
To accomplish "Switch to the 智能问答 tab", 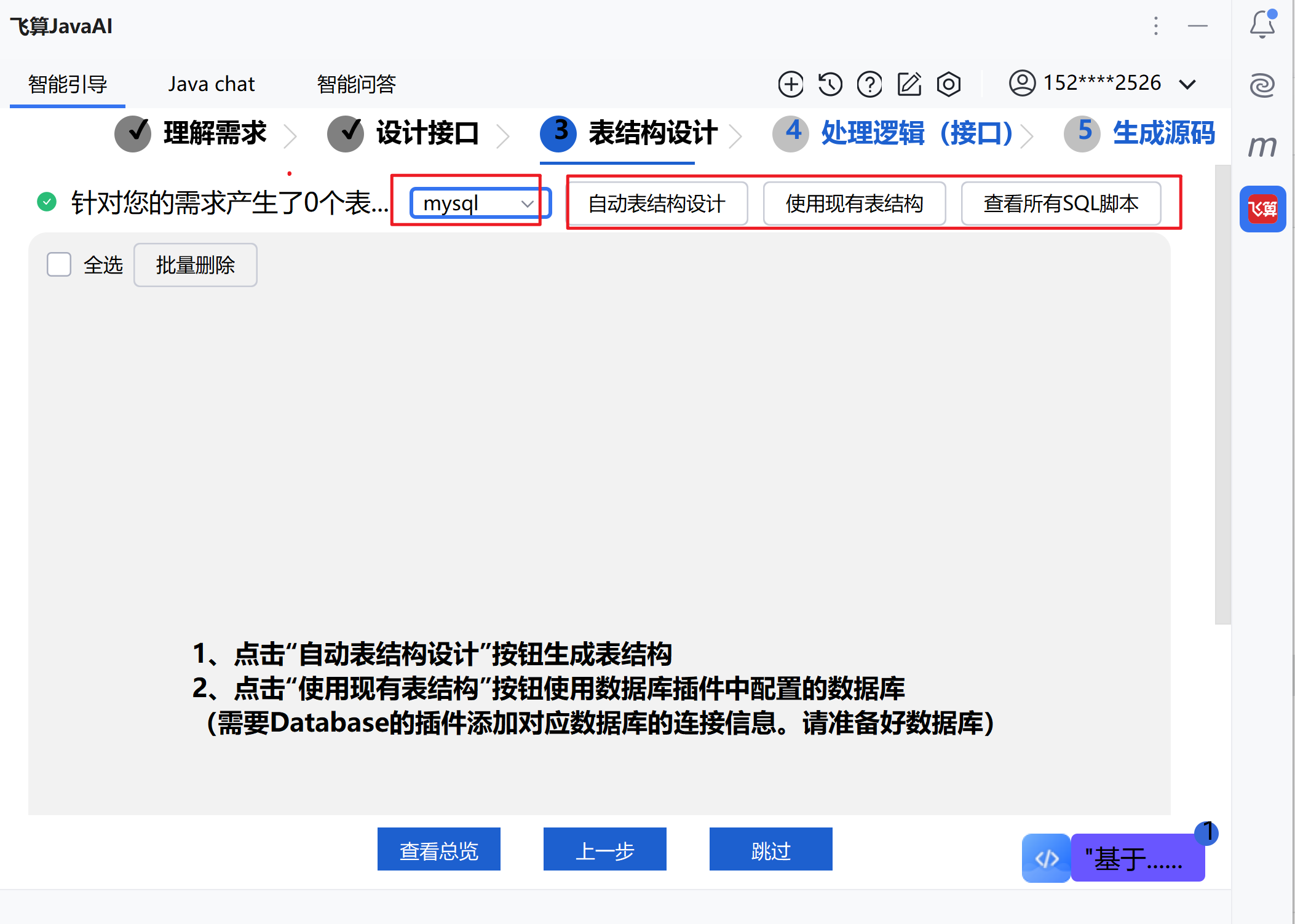I will (356, 84).
